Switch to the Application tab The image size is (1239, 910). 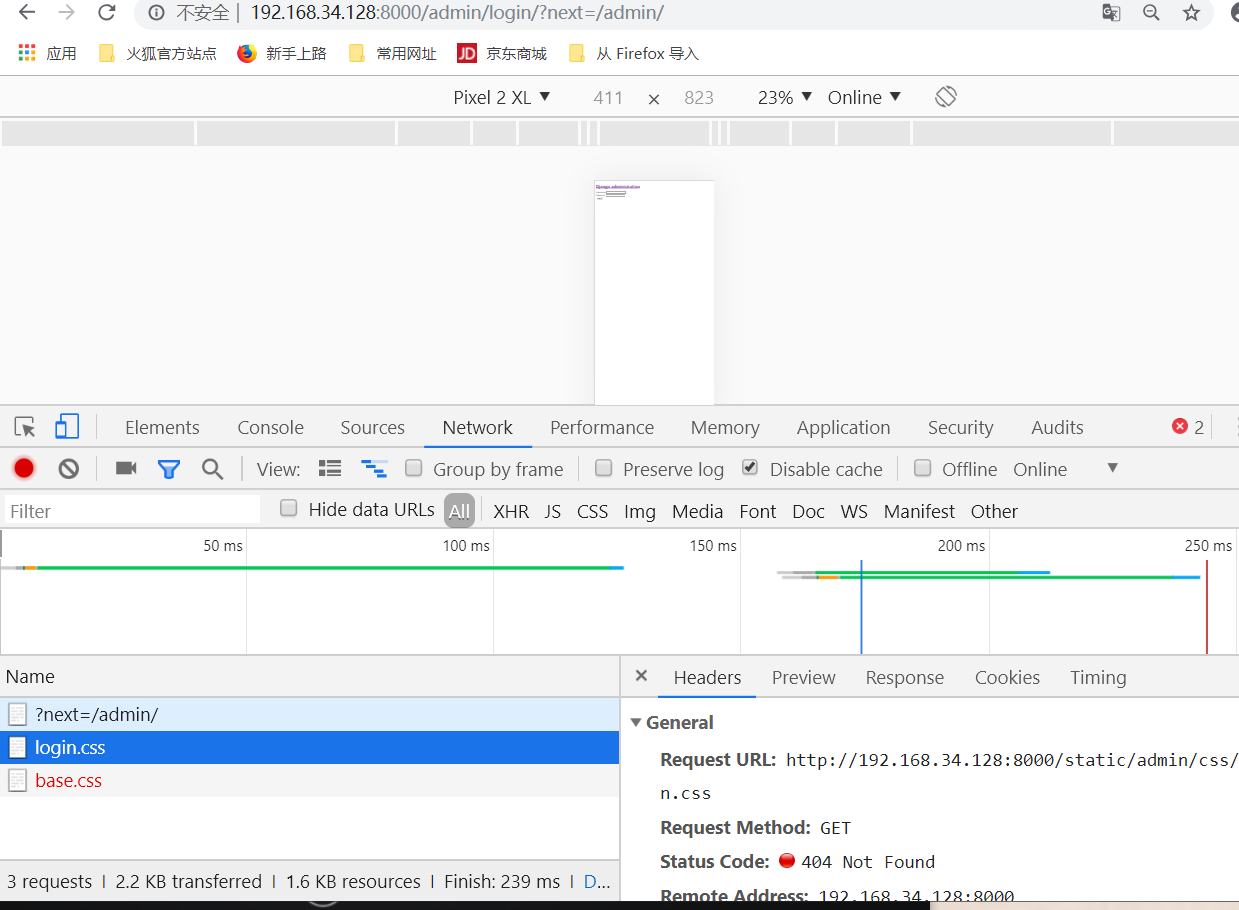point(843,427)
